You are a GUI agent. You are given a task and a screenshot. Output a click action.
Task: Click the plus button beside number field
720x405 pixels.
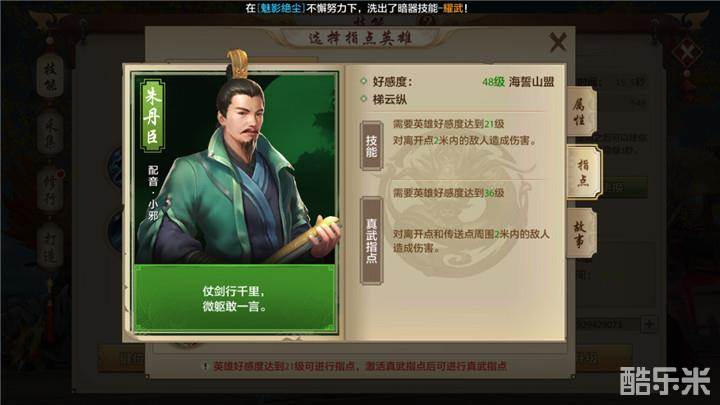click(x=649, y=324)
